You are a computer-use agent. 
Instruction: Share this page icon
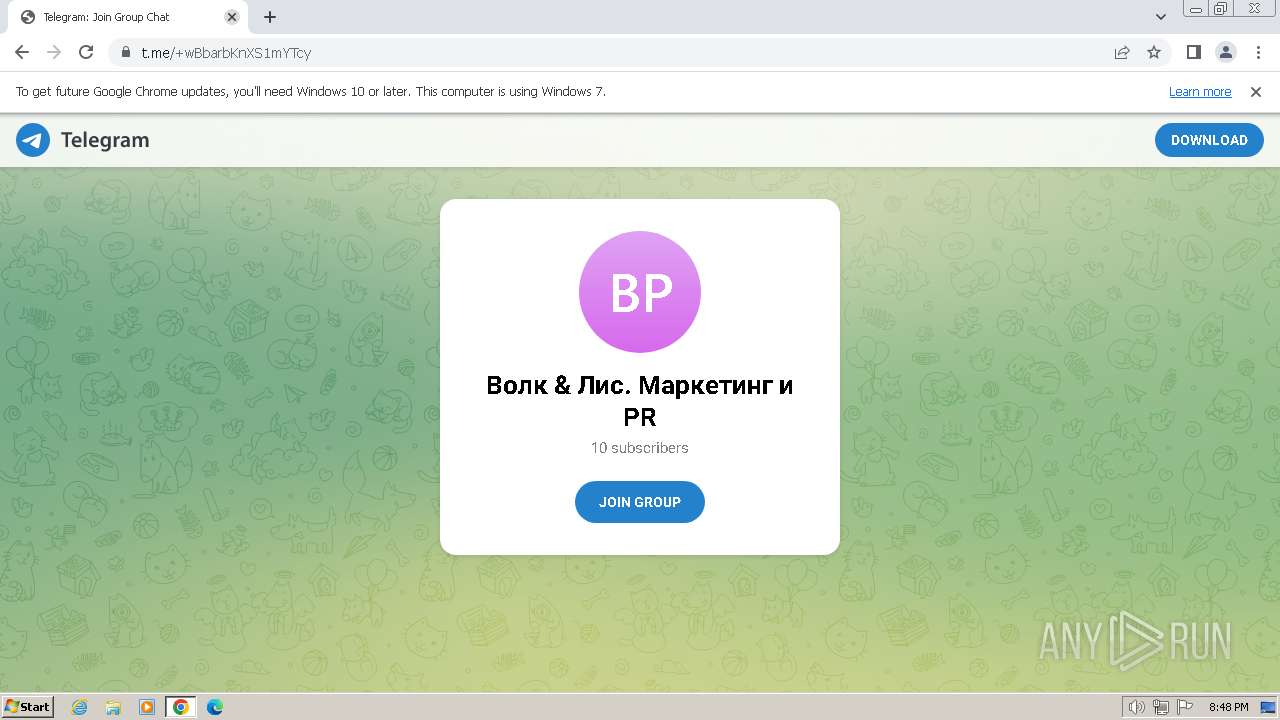pyautogui.click(x=1122, y=53)
